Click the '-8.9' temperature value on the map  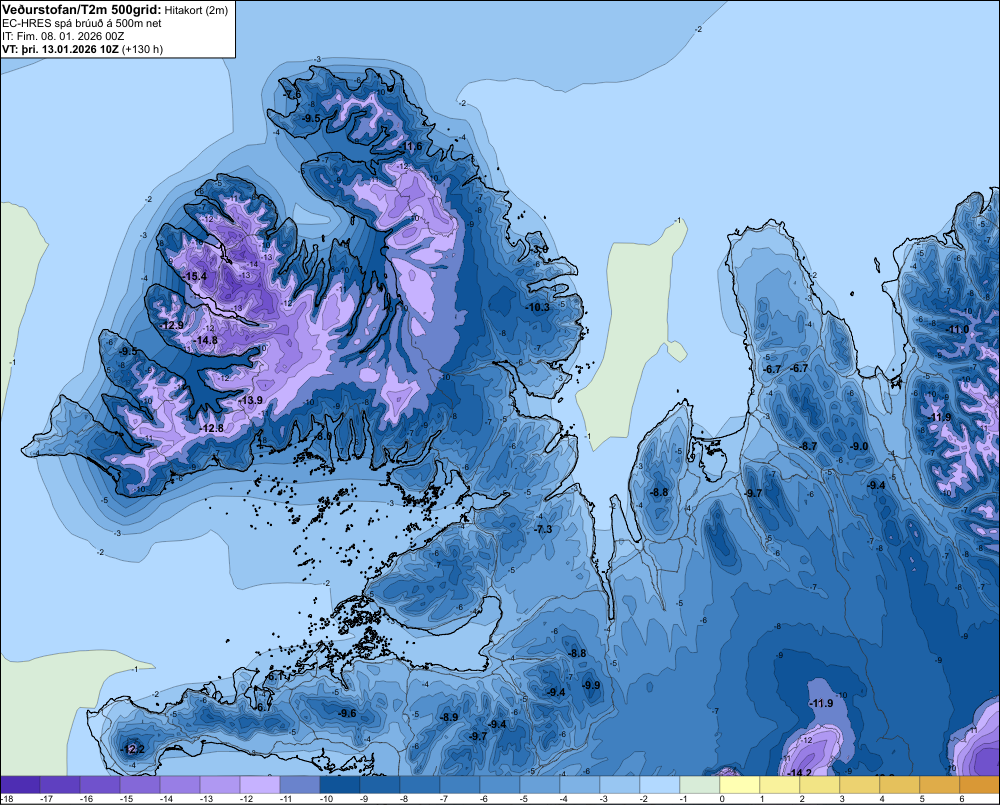click(449, 717)
